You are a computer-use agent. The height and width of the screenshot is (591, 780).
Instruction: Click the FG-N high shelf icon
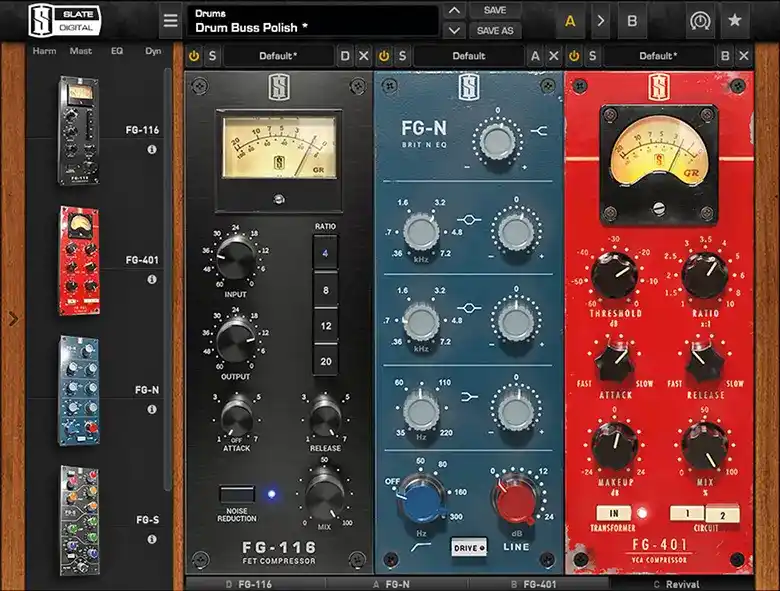(539, 131)
